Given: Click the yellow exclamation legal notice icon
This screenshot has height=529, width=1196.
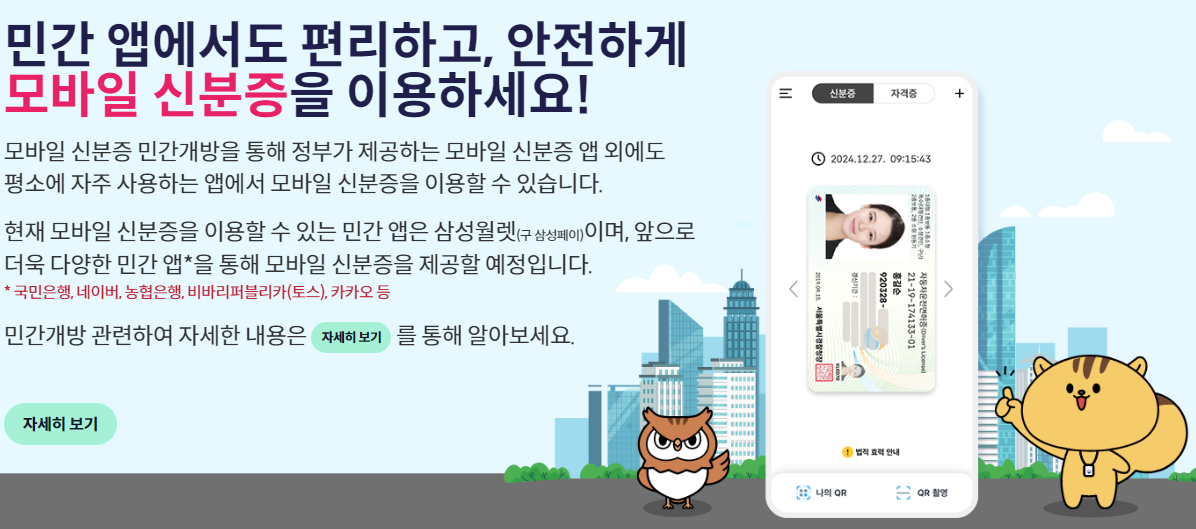Looking at the screenshot, I should [x=847, y=452].
